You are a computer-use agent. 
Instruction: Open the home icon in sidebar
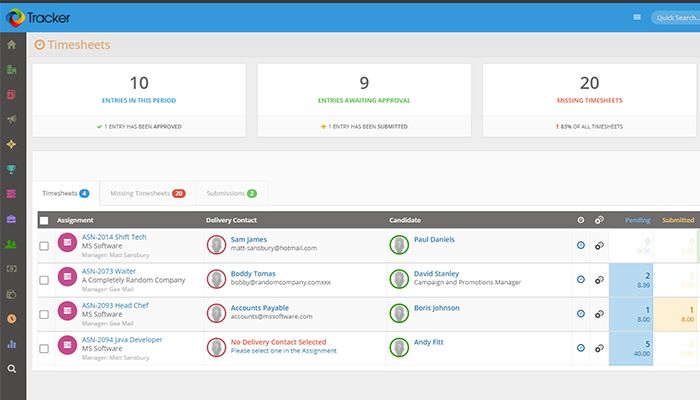[12, 45]
